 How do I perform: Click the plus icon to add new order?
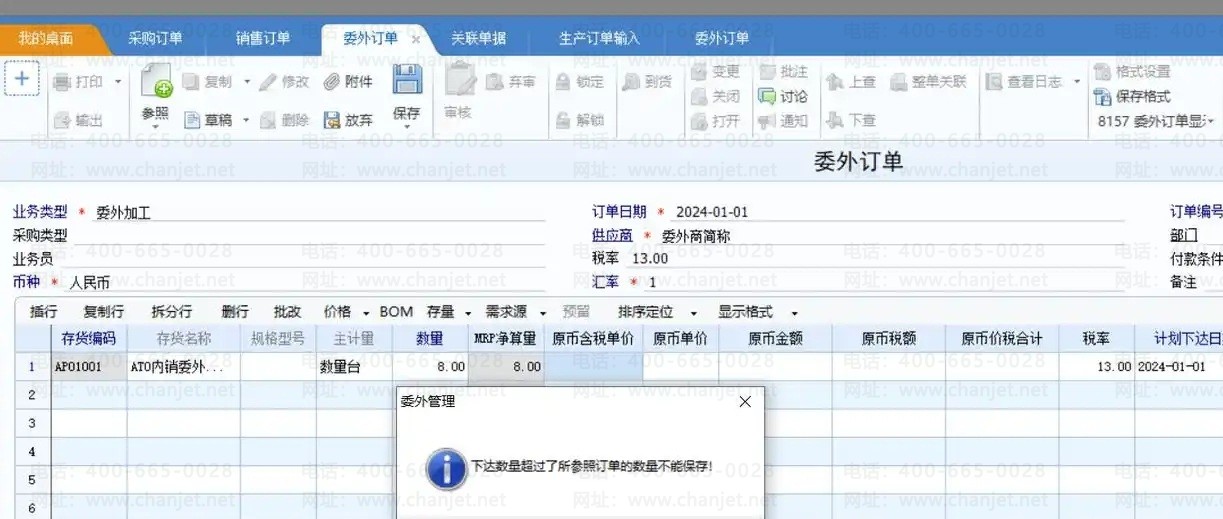[22, 78]
